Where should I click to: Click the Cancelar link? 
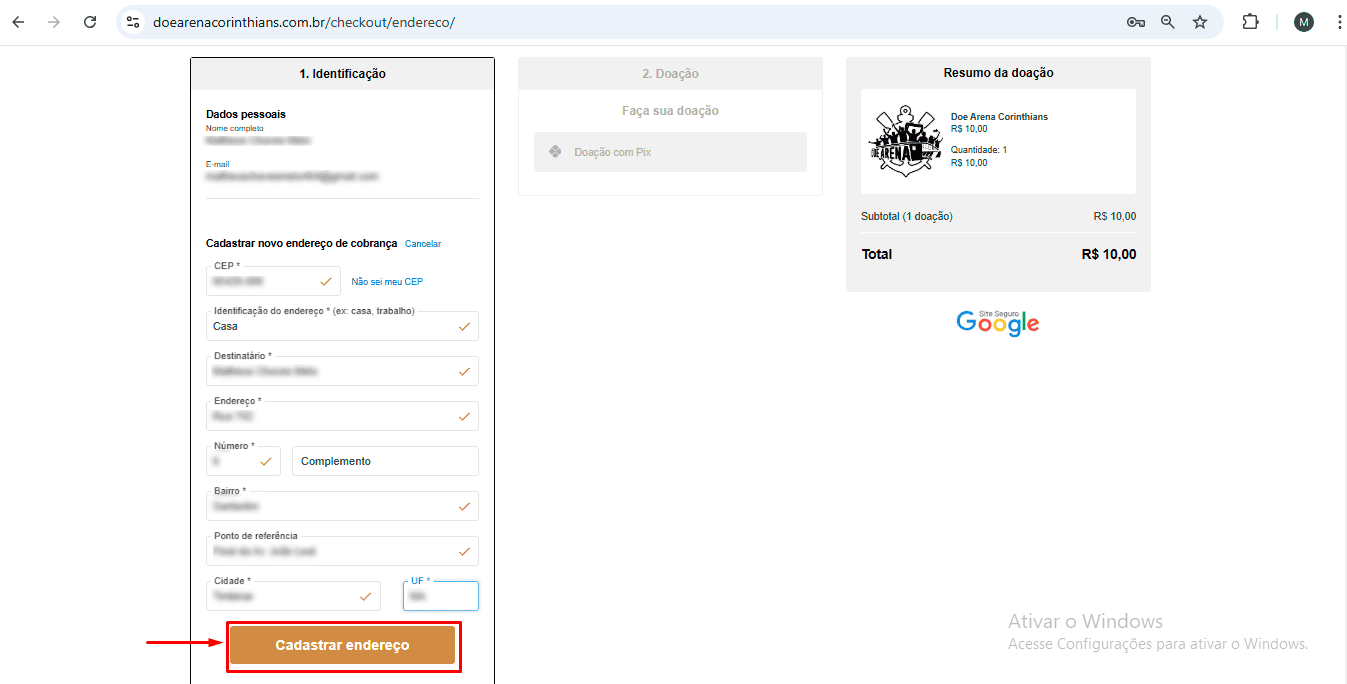(423, 244)
